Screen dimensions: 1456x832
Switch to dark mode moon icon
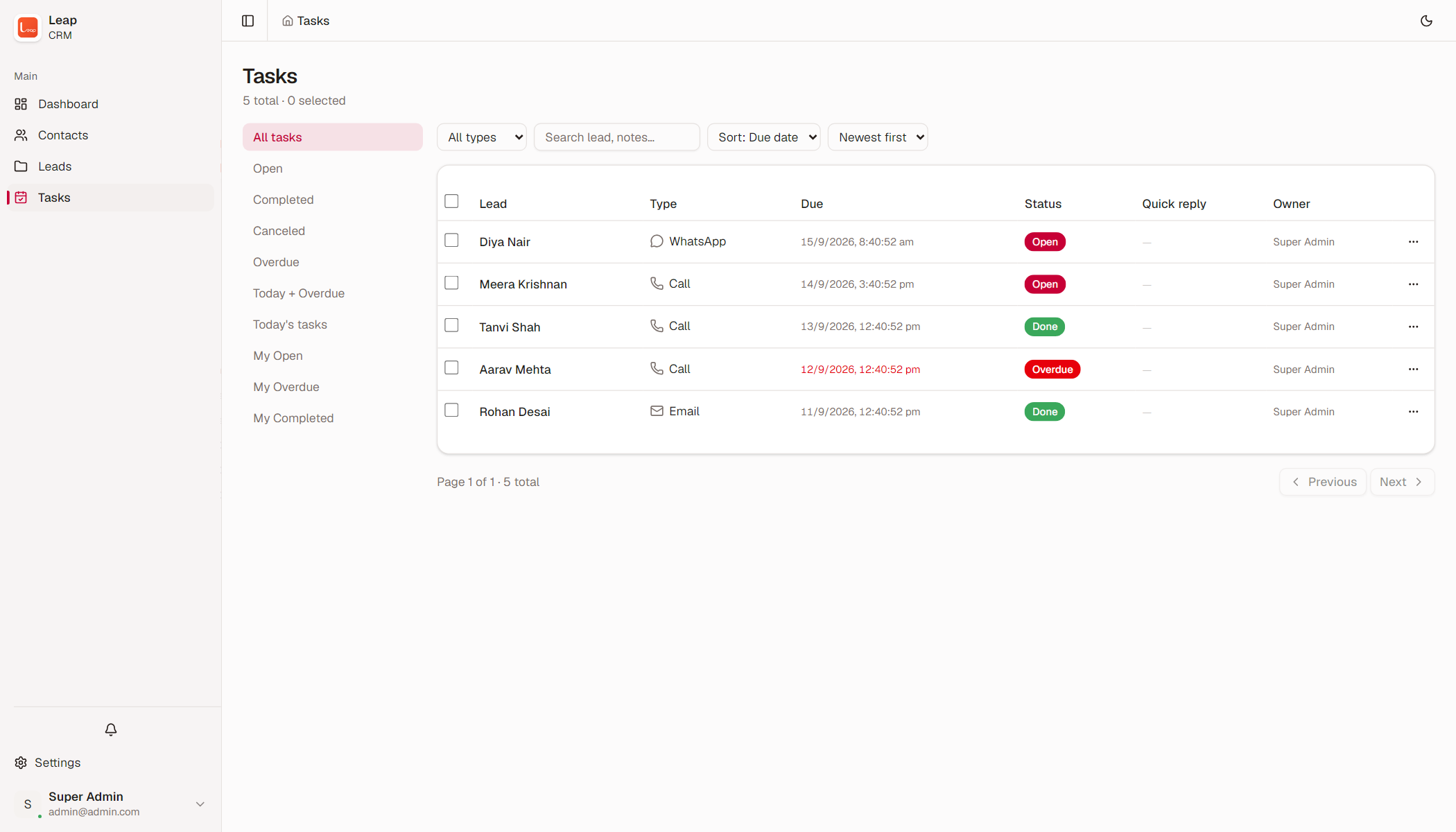point(1426,21)
